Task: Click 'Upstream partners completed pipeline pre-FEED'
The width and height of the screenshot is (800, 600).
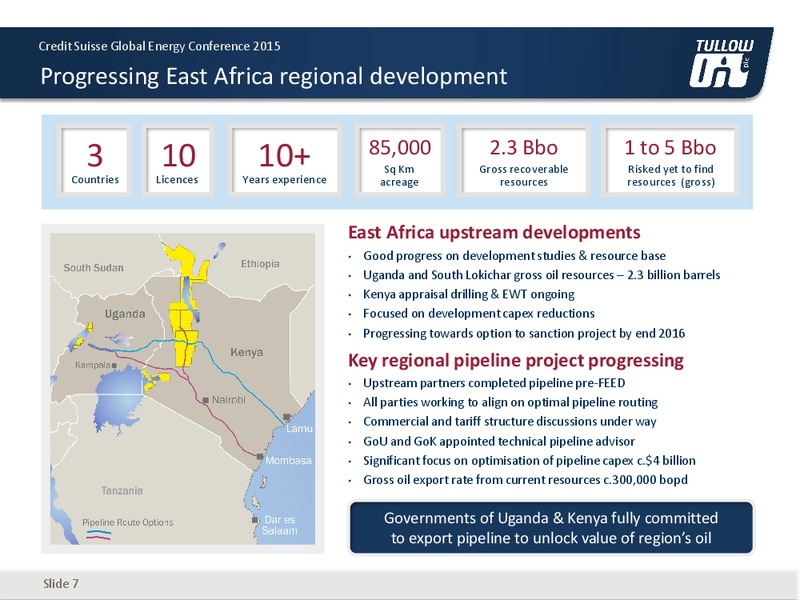Action: pyautogui.click(x=494, y=383)
